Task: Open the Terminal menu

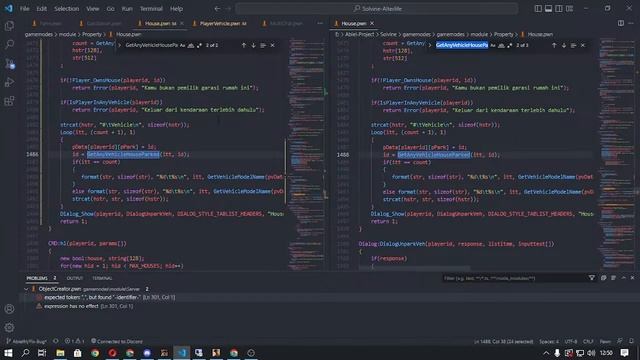Action: point(151,9)
